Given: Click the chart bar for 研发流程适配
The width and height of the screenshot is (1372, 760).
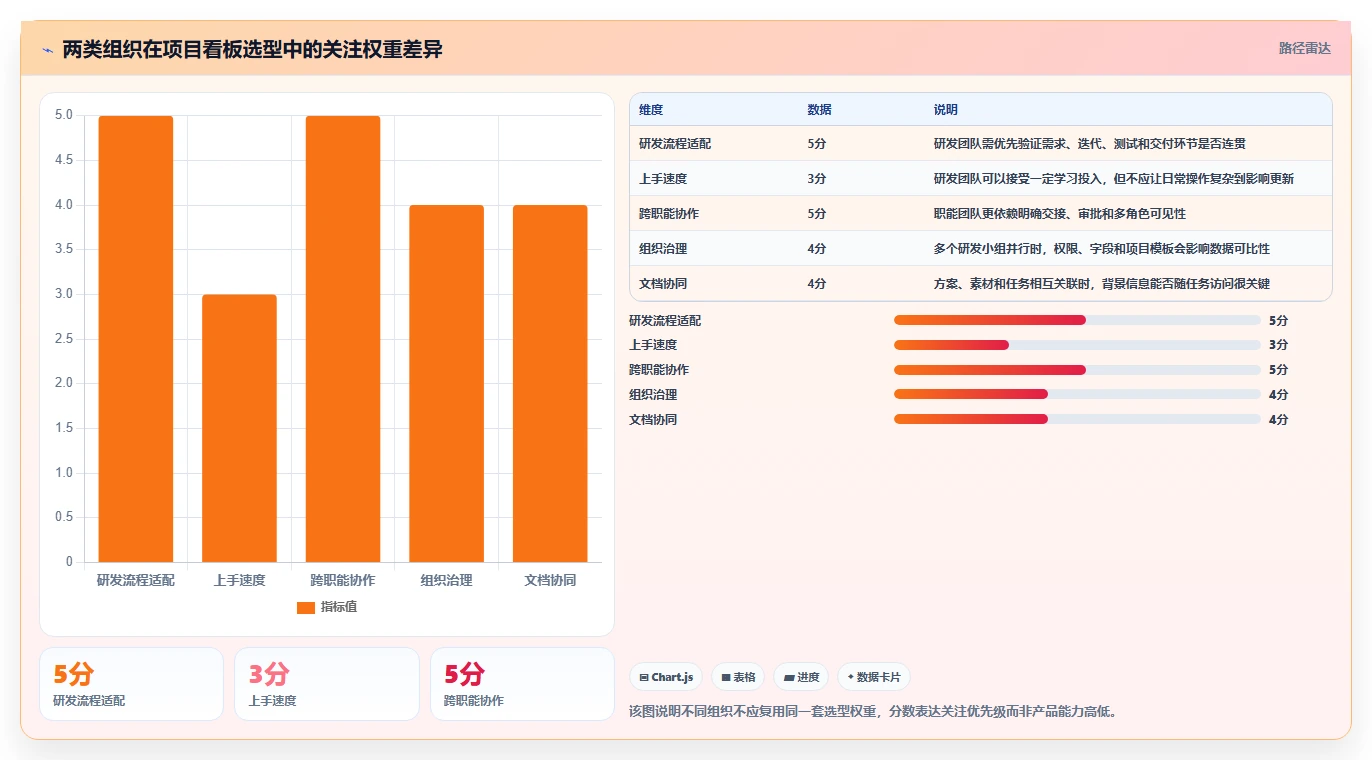Looking at the screenshot, I should coord(136,339).
